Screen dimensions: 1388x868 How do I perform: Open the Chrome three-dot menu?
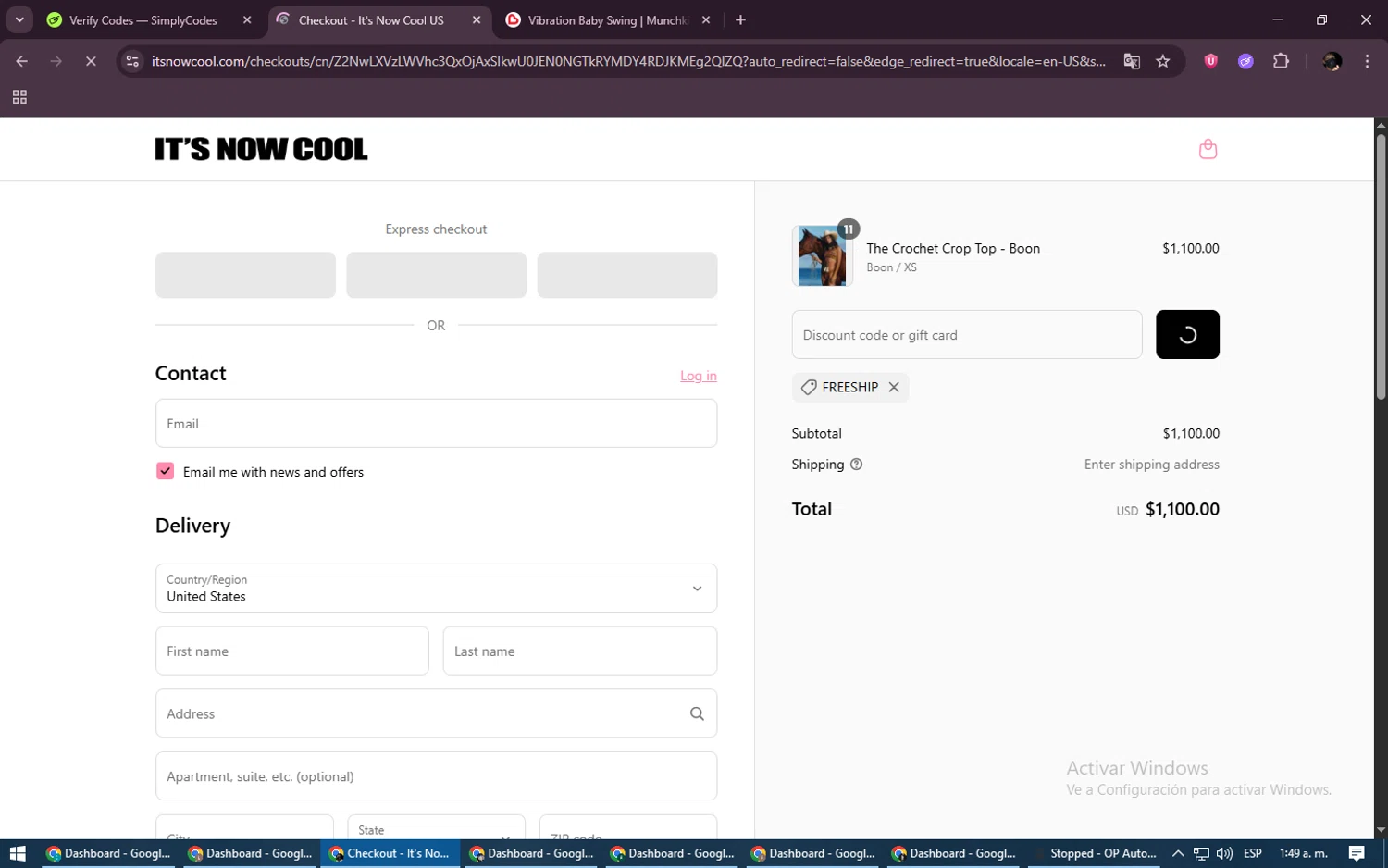coord(1367,61)
